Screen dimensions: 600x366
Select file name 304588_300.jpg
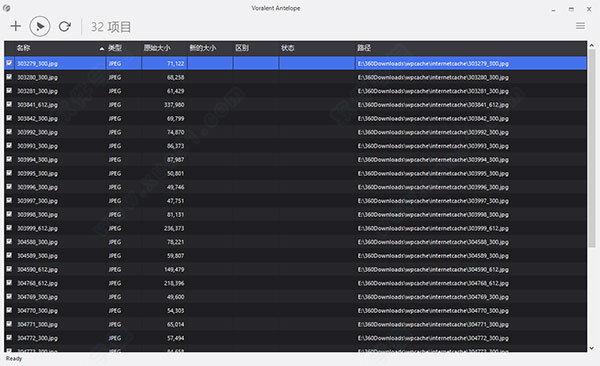click(x=38, y=242)
